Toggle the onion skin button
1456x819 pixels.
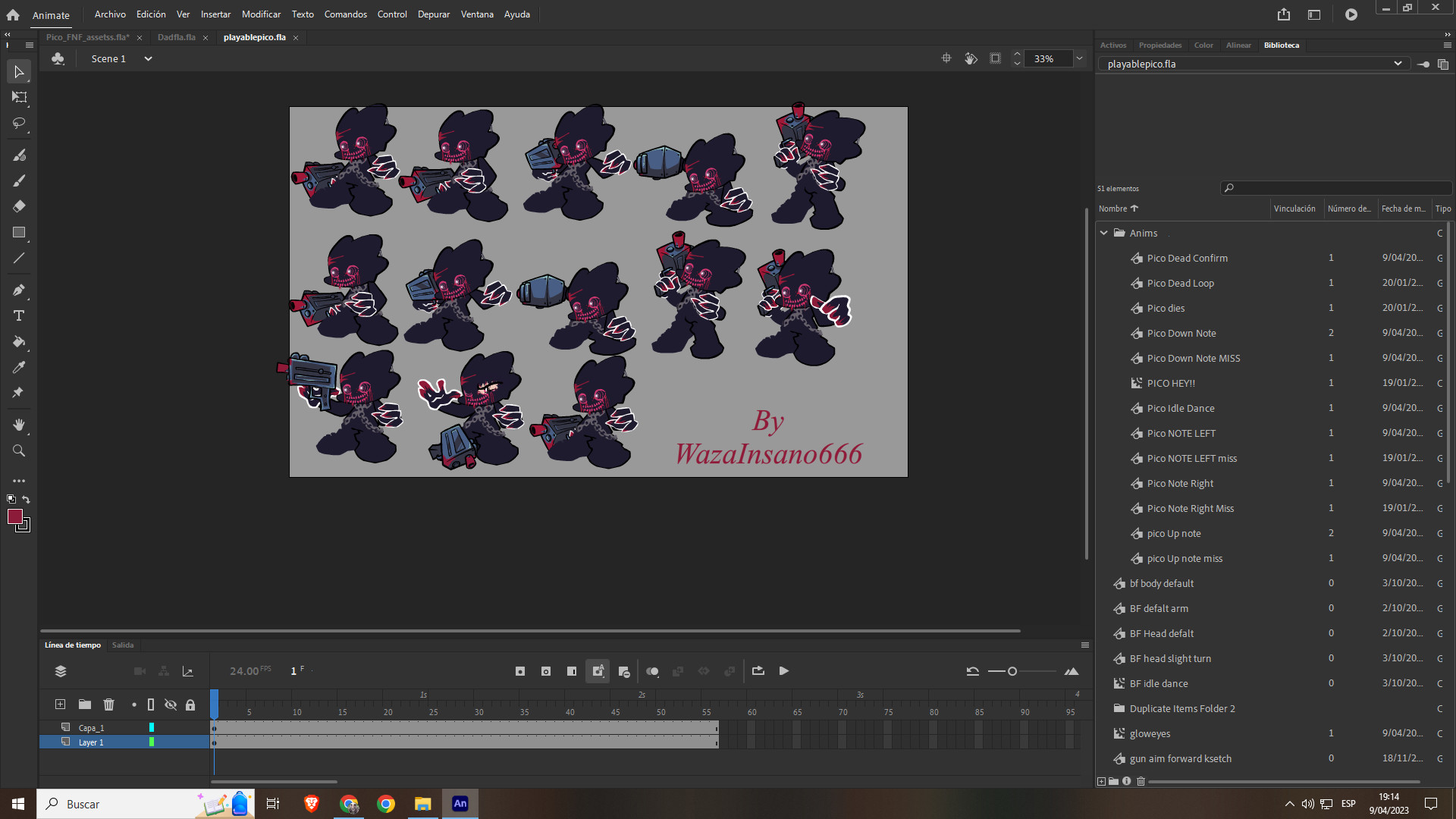[x=652, y=671]
